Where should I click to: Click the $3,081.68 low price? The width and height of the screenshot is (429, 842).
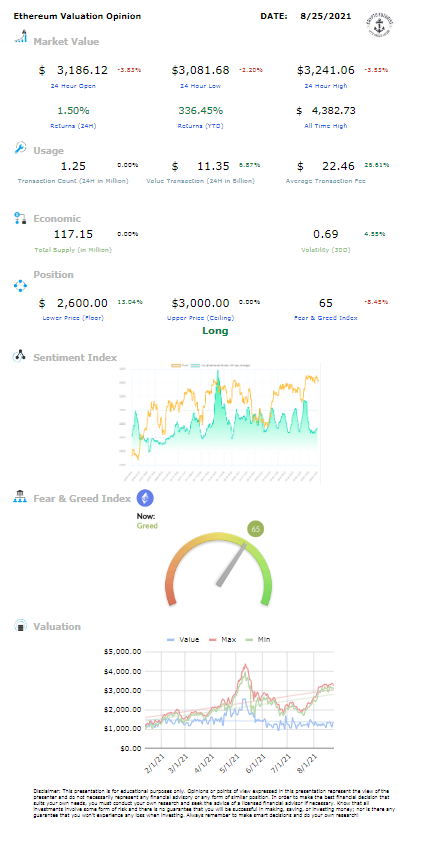click(200, 70)
